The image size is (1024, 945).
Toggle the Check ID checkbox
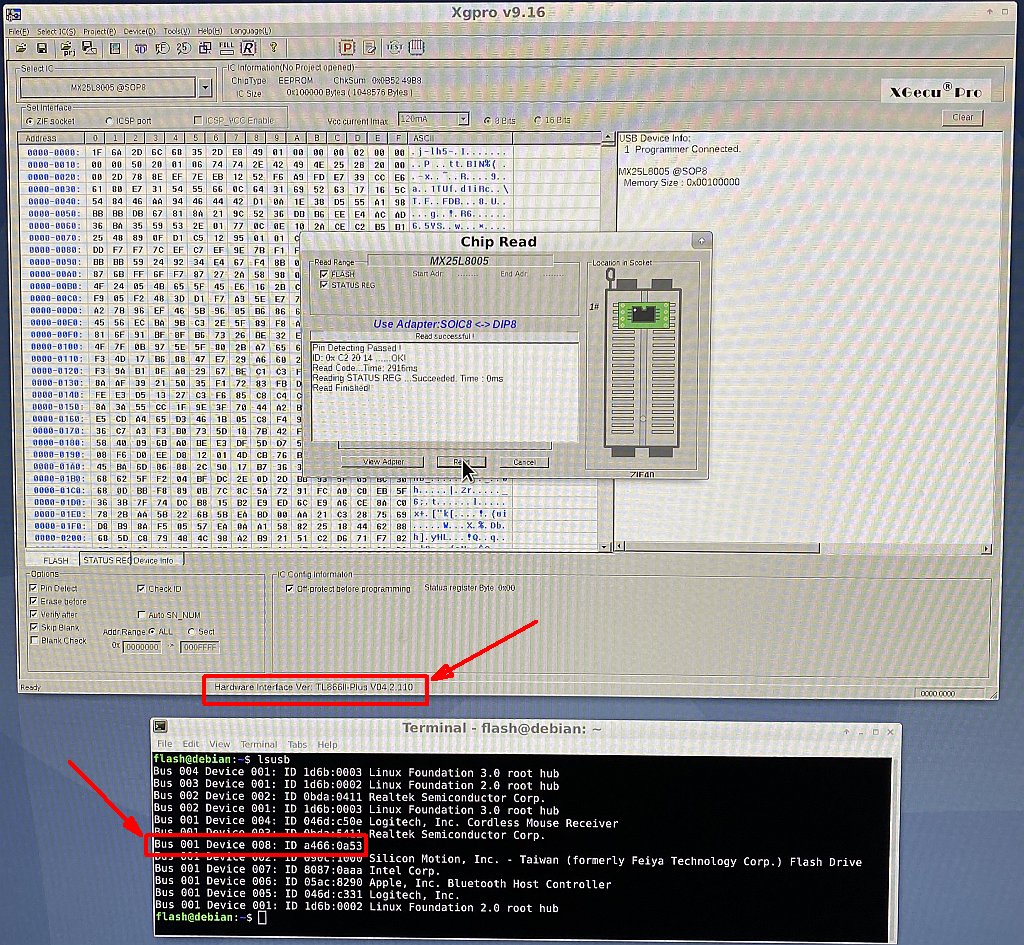coord(140,588)
